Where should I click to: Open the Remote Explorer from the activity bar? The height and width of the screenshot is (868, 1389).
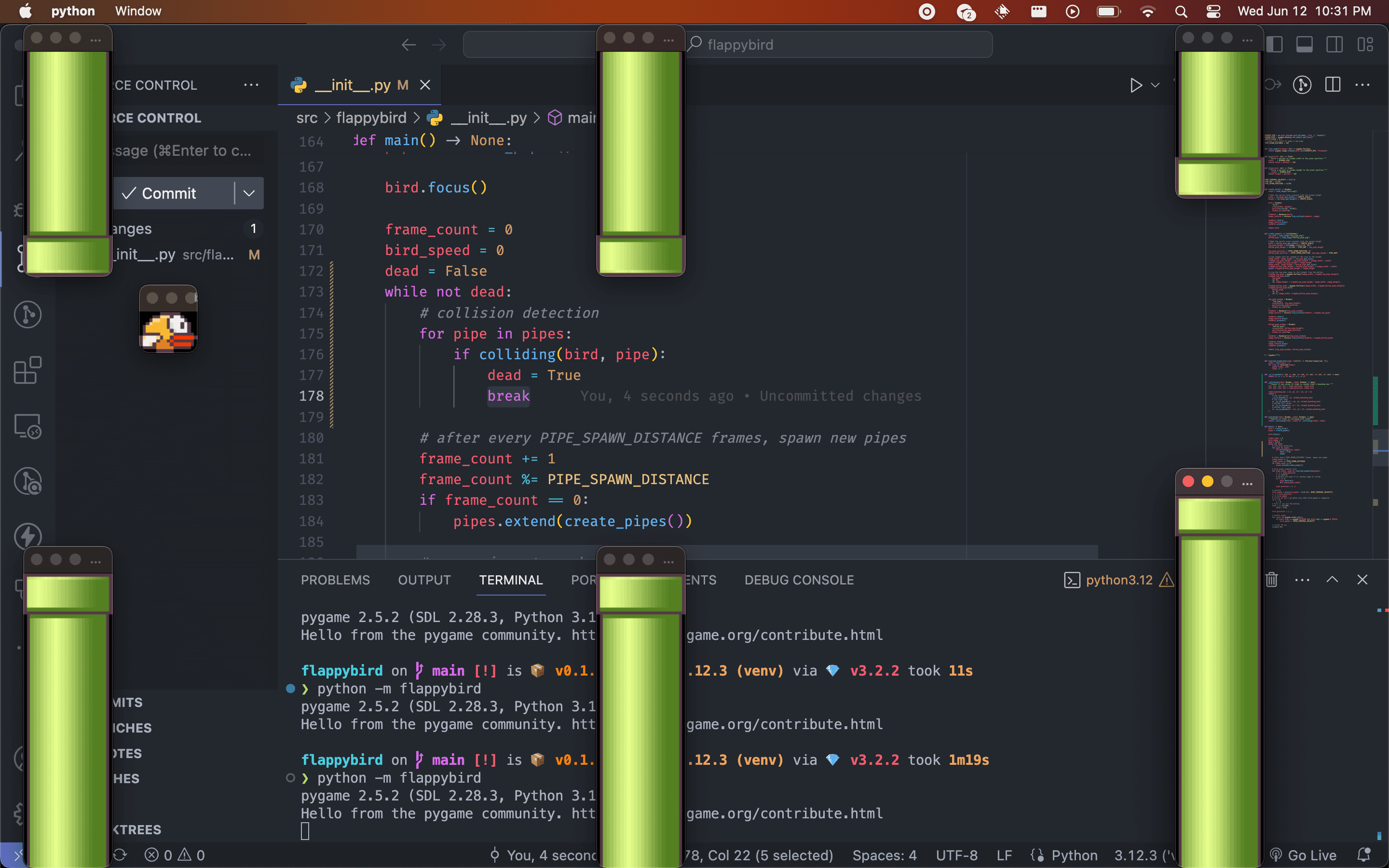27,426
